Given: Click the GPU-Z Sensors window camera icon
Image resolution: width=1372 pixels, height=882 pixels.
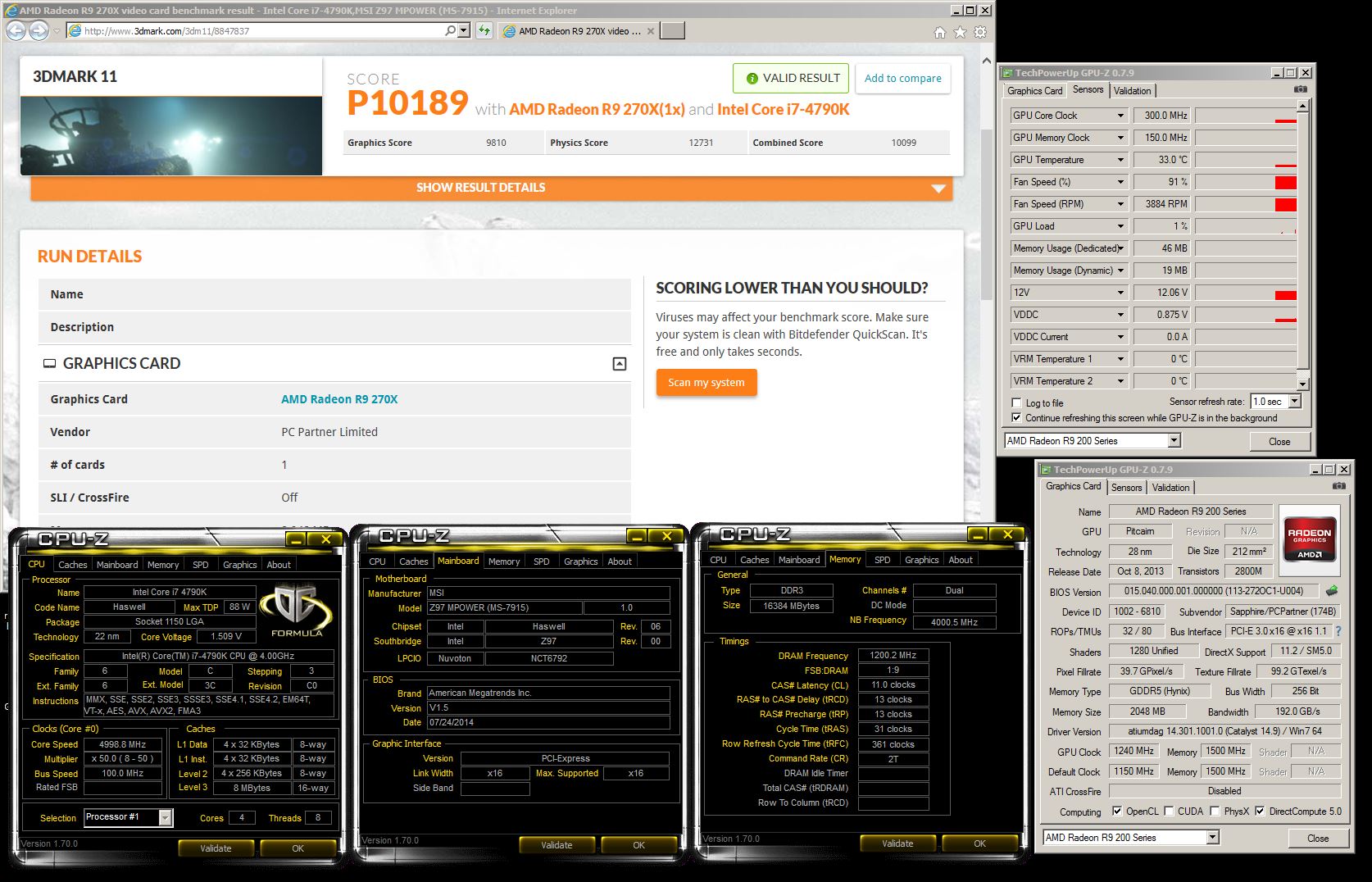Looking at the screenshot, I should click(1301, 89).
